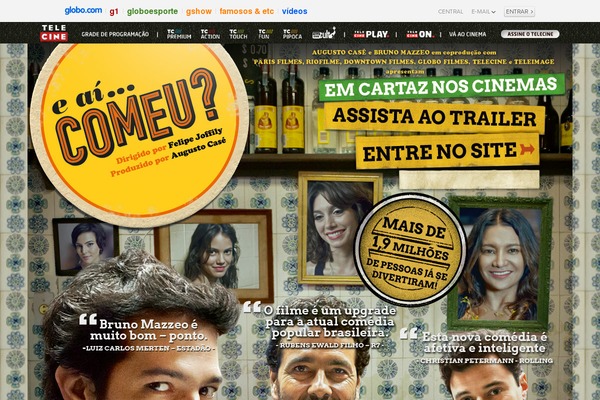Image resolution: width=600 pixels, height=400 pixels.
Task: Open Central link in top bar
Action: pyautogui.click(x=450, y=12)
